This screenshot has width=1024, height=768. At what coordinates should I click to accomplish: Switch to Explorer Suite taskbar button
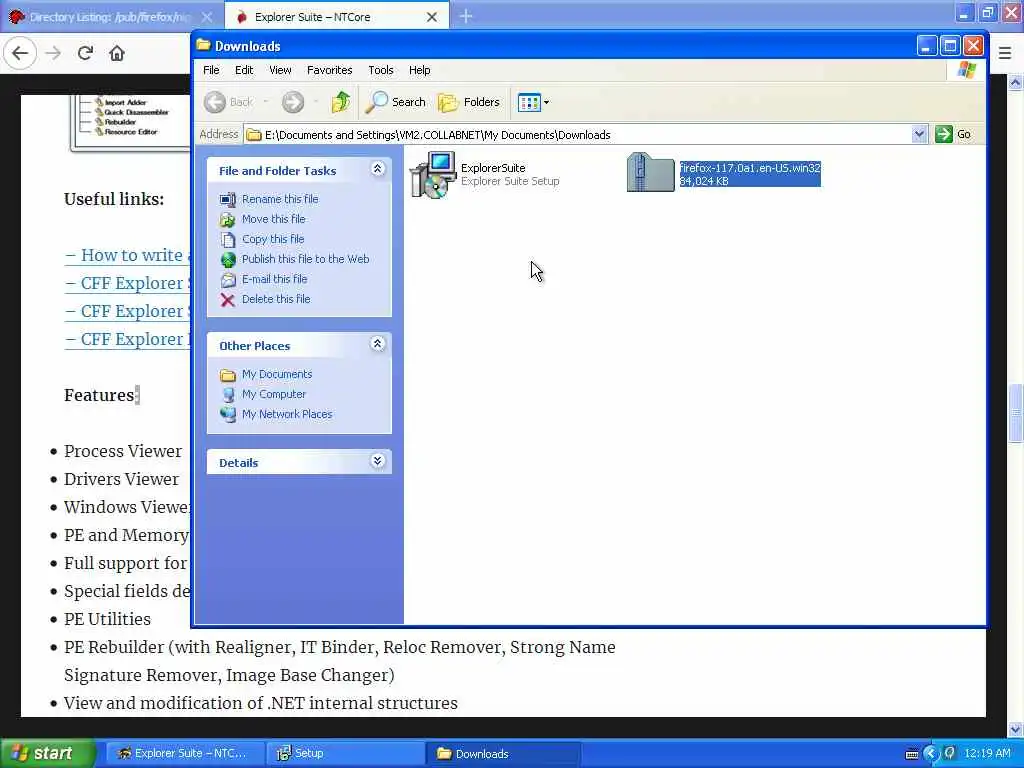[x=185, y=753]
